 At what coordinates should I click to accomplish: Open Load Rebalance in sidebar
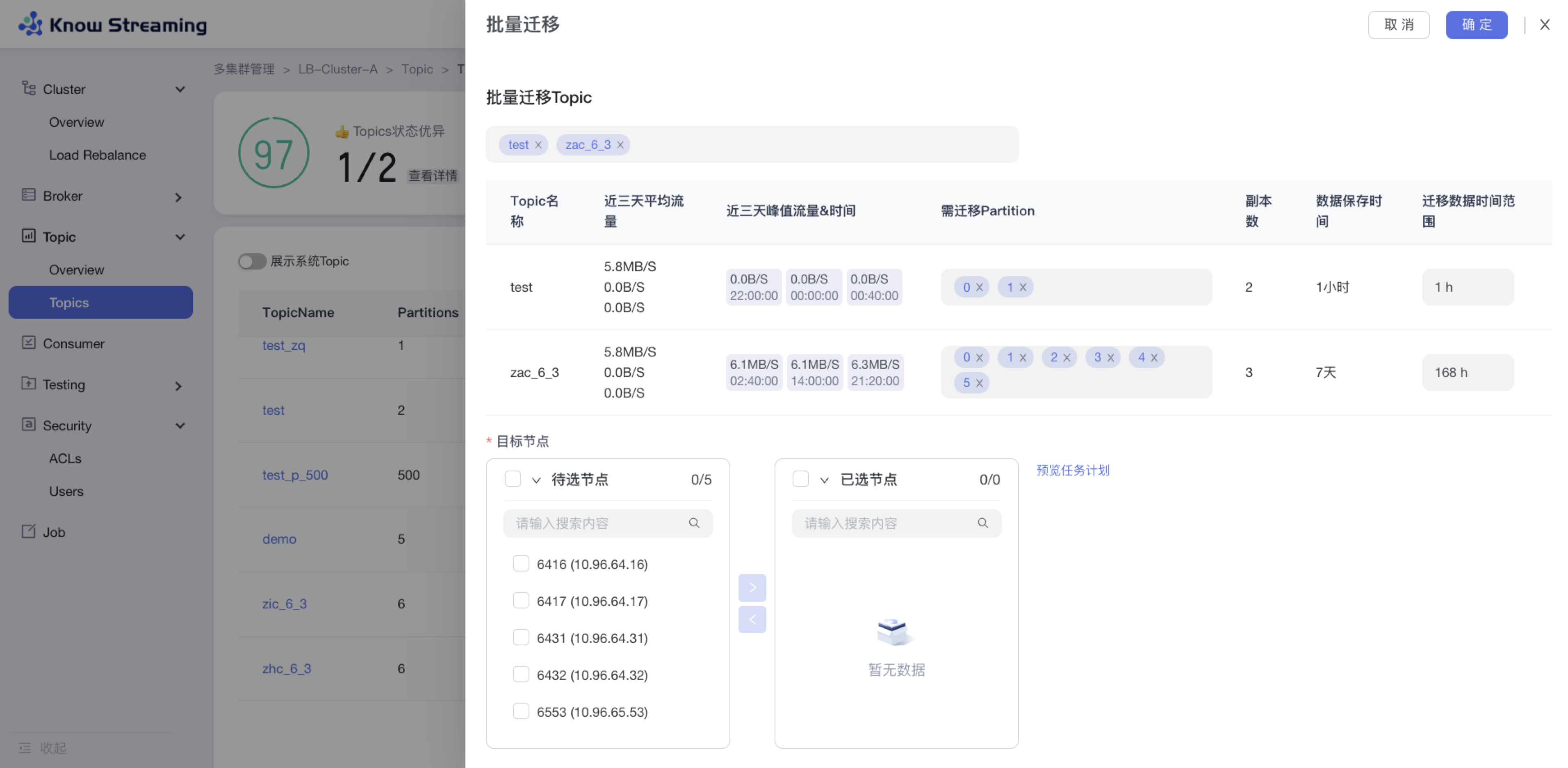[x=98, y=155]
